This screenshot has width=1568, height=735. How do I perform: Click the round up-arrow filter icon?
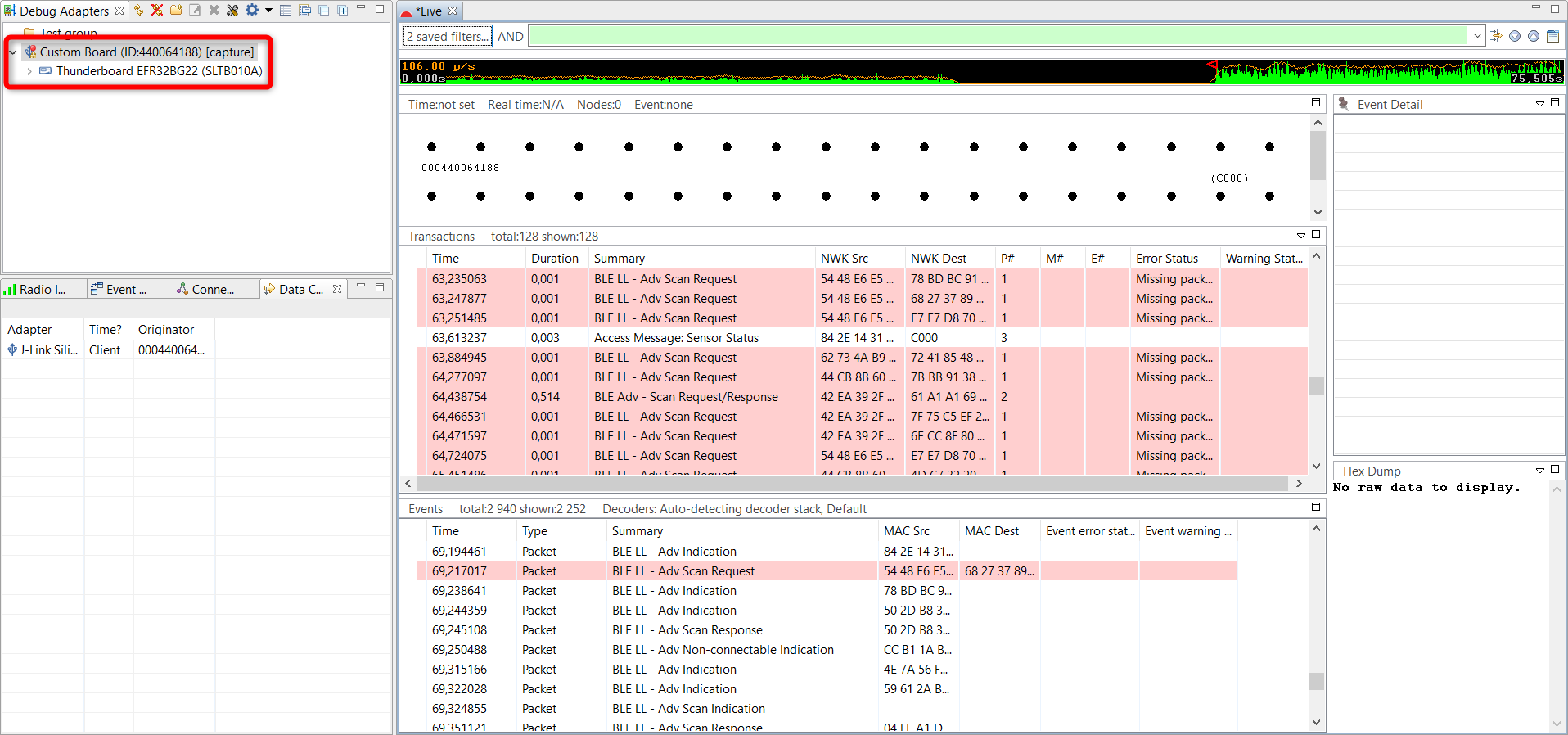[1534, 36]
